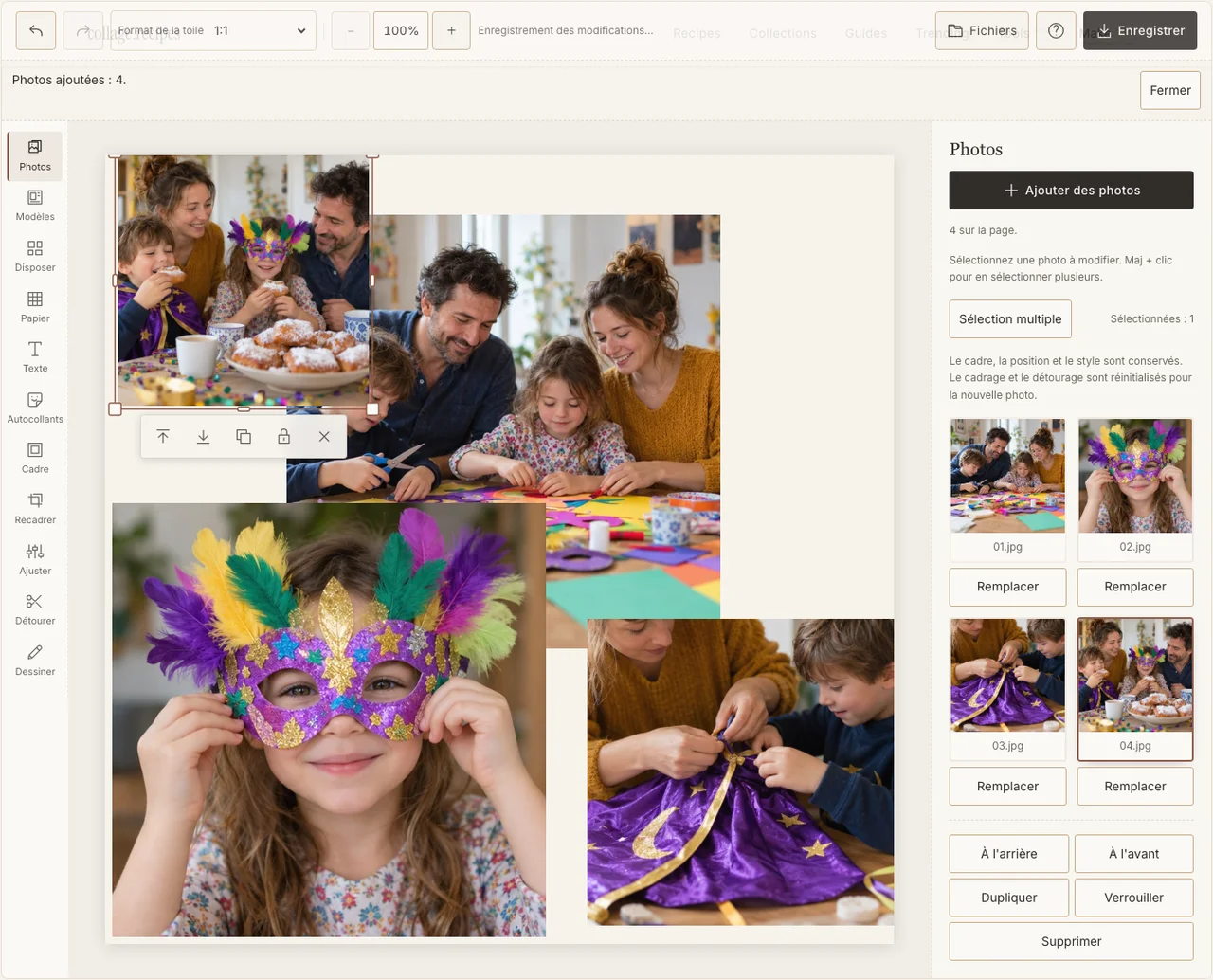This screenshot has height=980, width=1213.
Task: Click Remplacer under 04.jpg
Action: [x=1135, y=786]
